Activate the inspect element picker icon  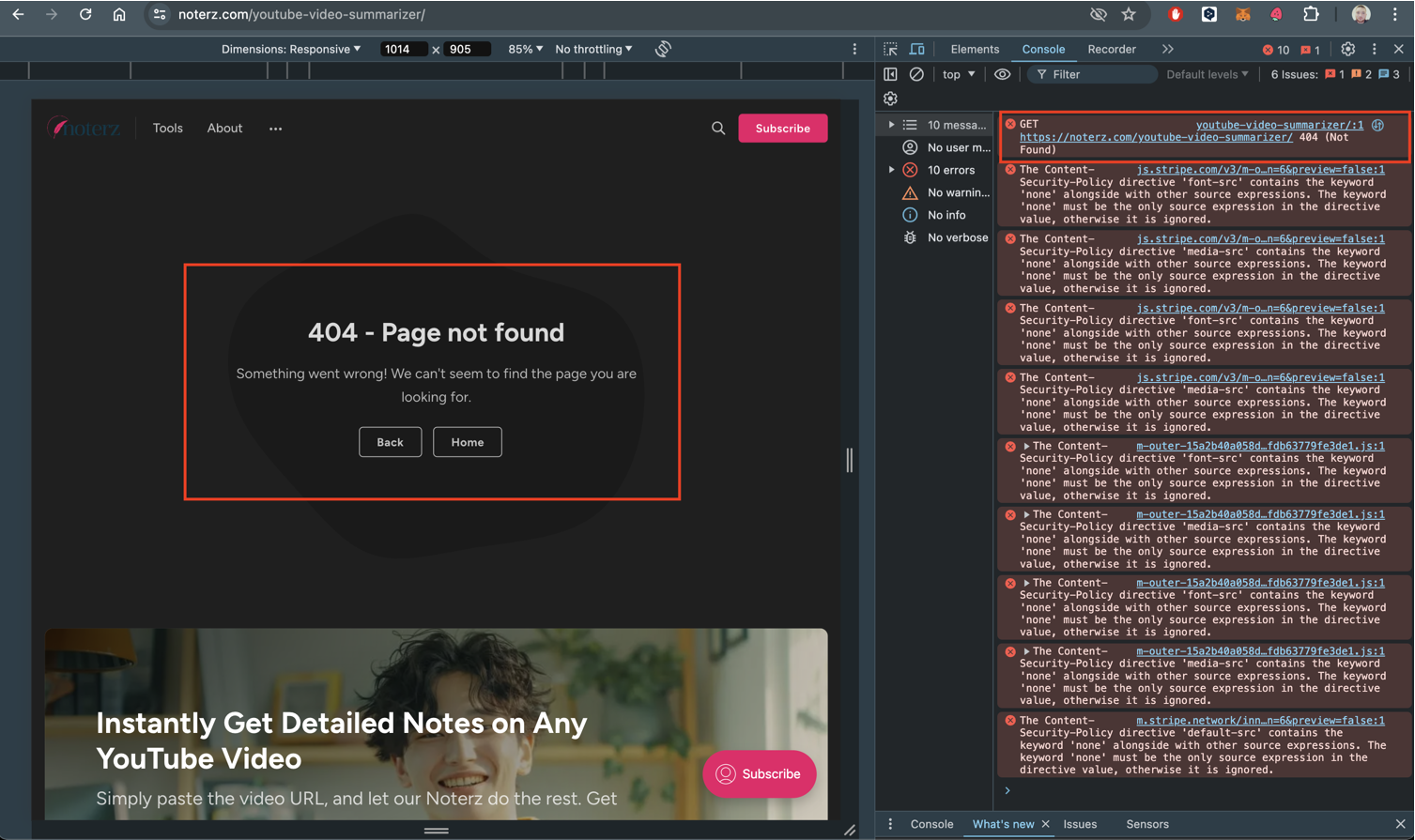(890, 49)
